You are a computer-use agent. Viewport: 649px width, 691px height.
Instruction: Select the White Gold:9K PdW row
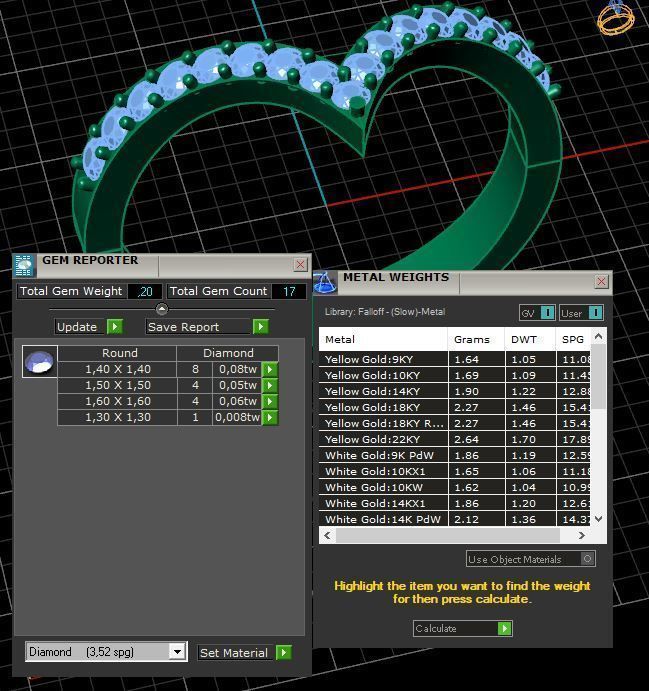454,455
